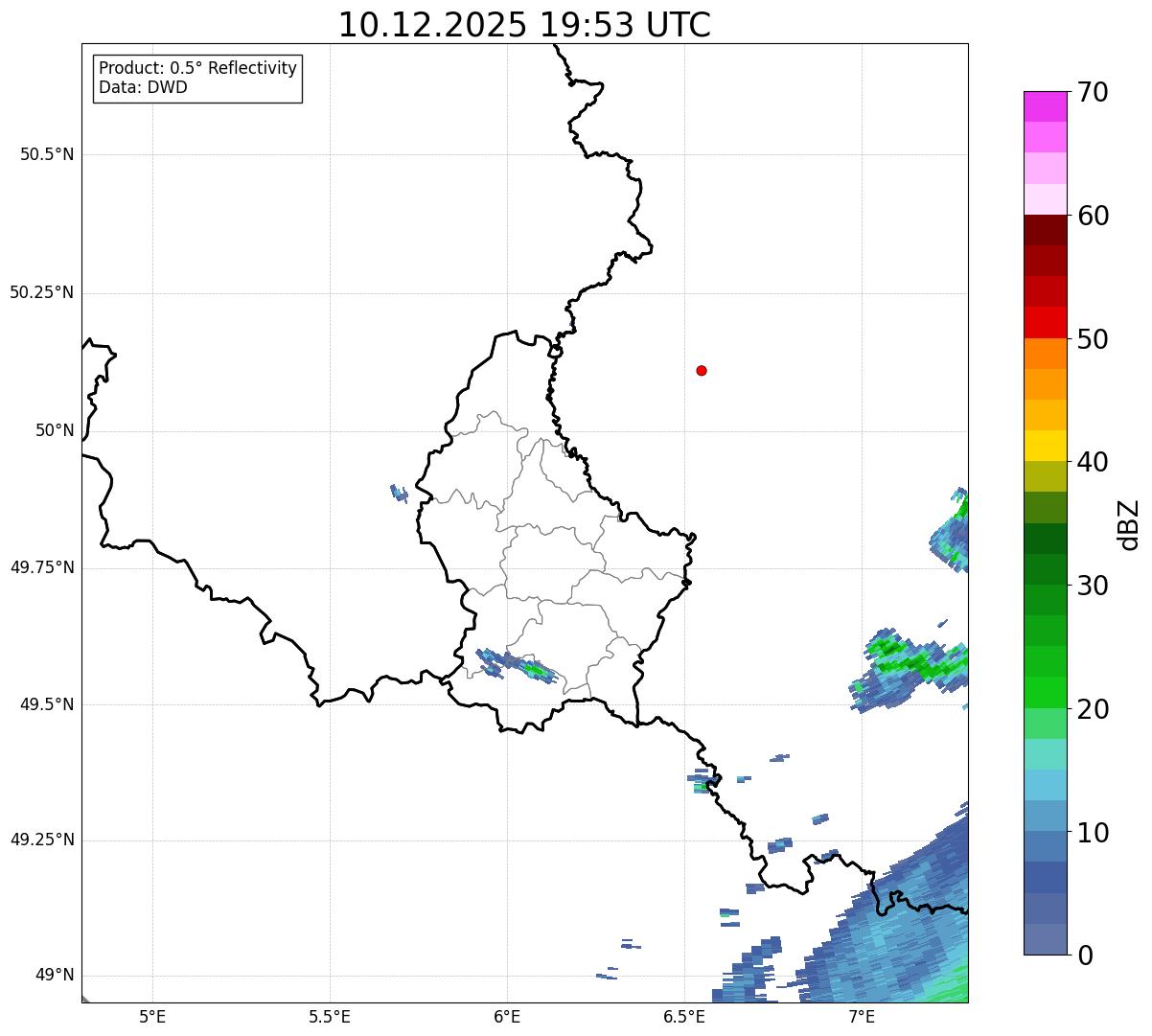Click the 49.25°N latitude label
1152x1036 pixels.
(x=41, y=840)
